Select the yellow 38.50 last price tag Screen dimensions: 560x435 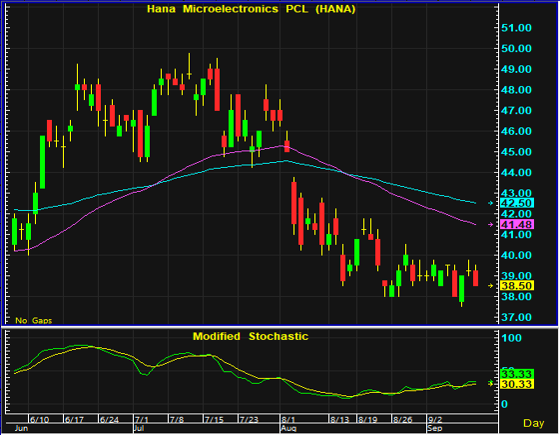[x=517, y=286]
